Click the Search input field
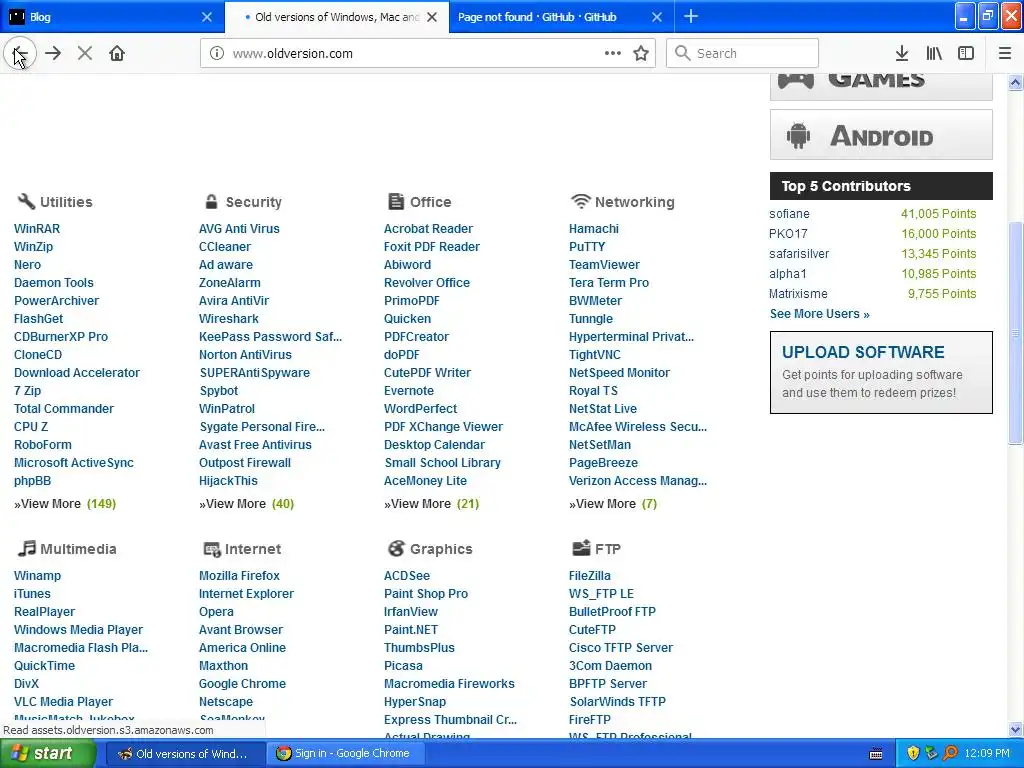Screen dimensions: 1024x768 [743, 54]
